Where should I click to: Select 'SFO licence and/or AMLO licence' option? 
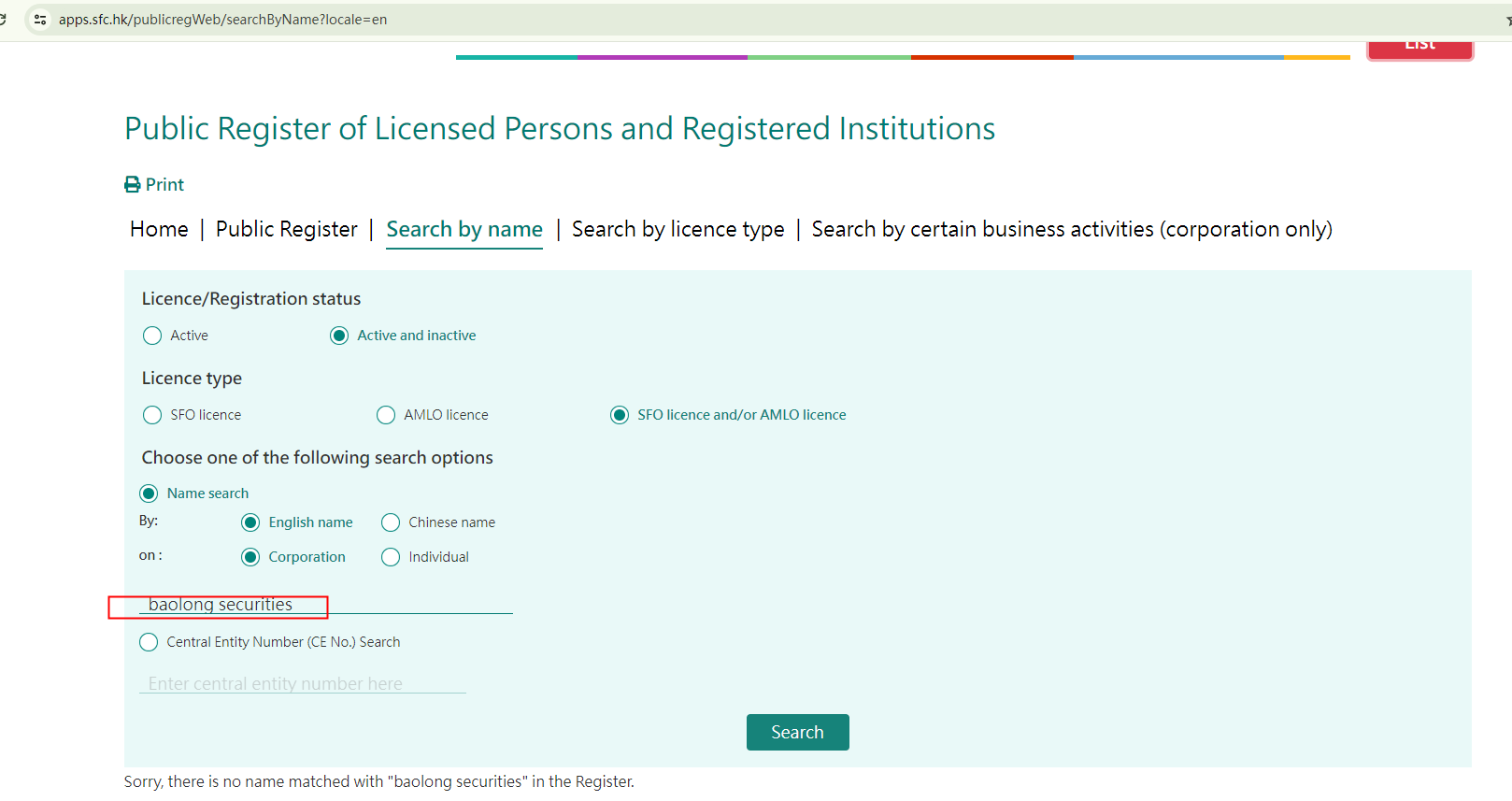pos(620,415)
